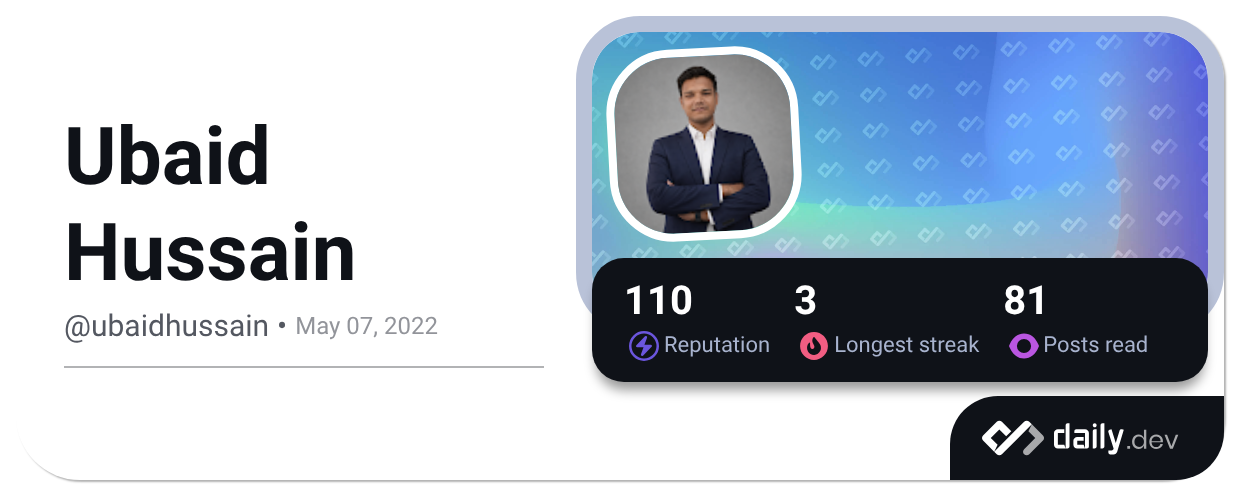Click the Ubaid name heading
Viewport: 1240px width, 496px height.
pyautogui.click(x=168, y=157)
